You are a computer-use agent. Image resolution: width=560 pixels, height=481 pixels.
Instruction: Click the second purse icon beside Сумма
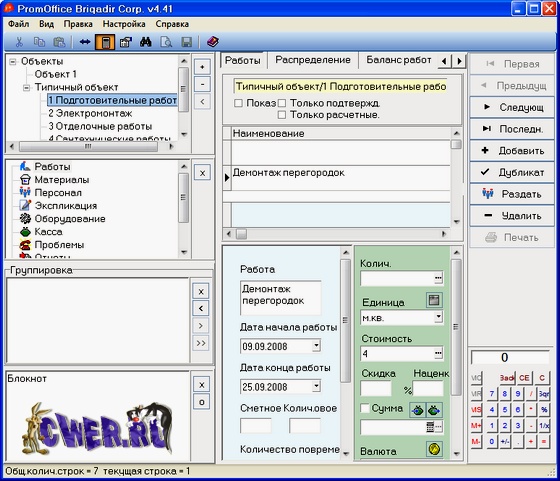[434, 410]
